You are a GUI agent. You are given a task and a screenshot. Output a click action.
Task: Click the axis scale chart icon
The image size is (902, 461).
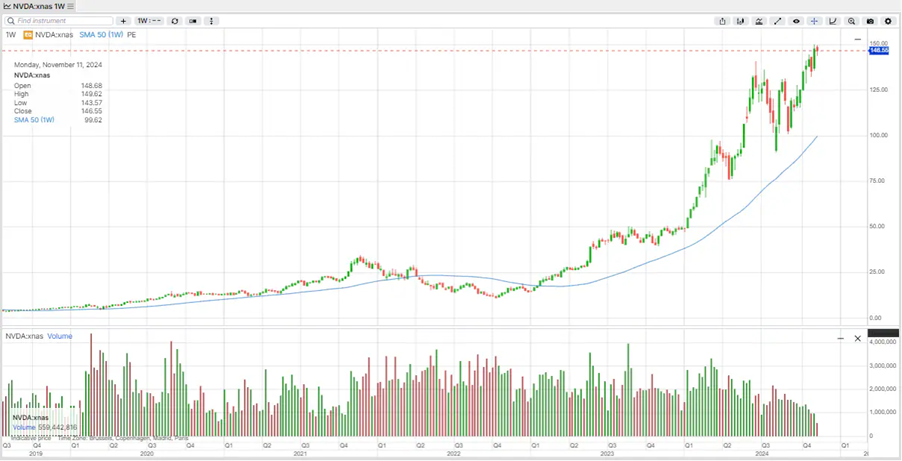[x=833, y=21]
